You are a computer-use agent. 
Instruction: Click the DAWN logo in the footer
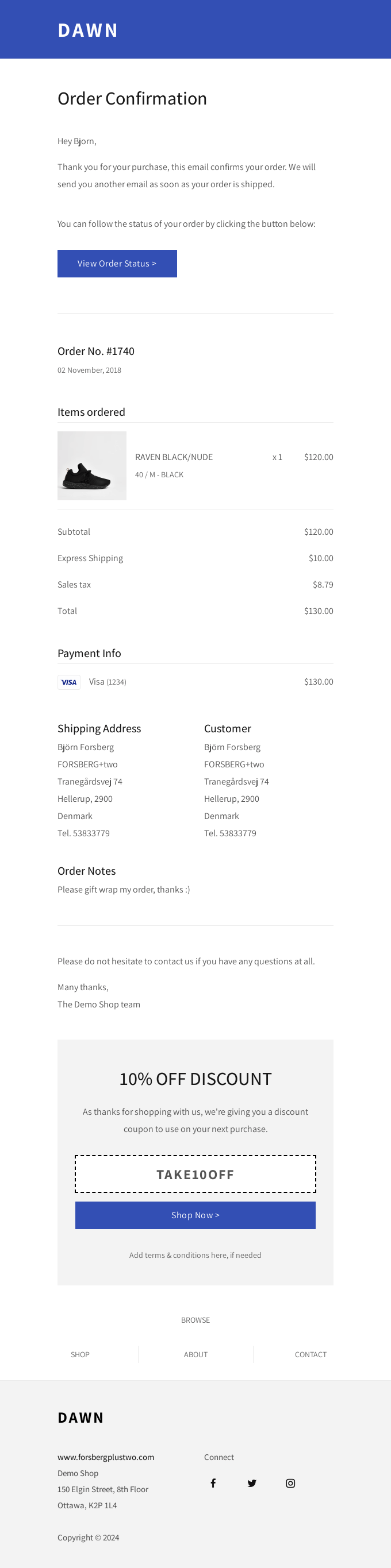coord(80,1417)
